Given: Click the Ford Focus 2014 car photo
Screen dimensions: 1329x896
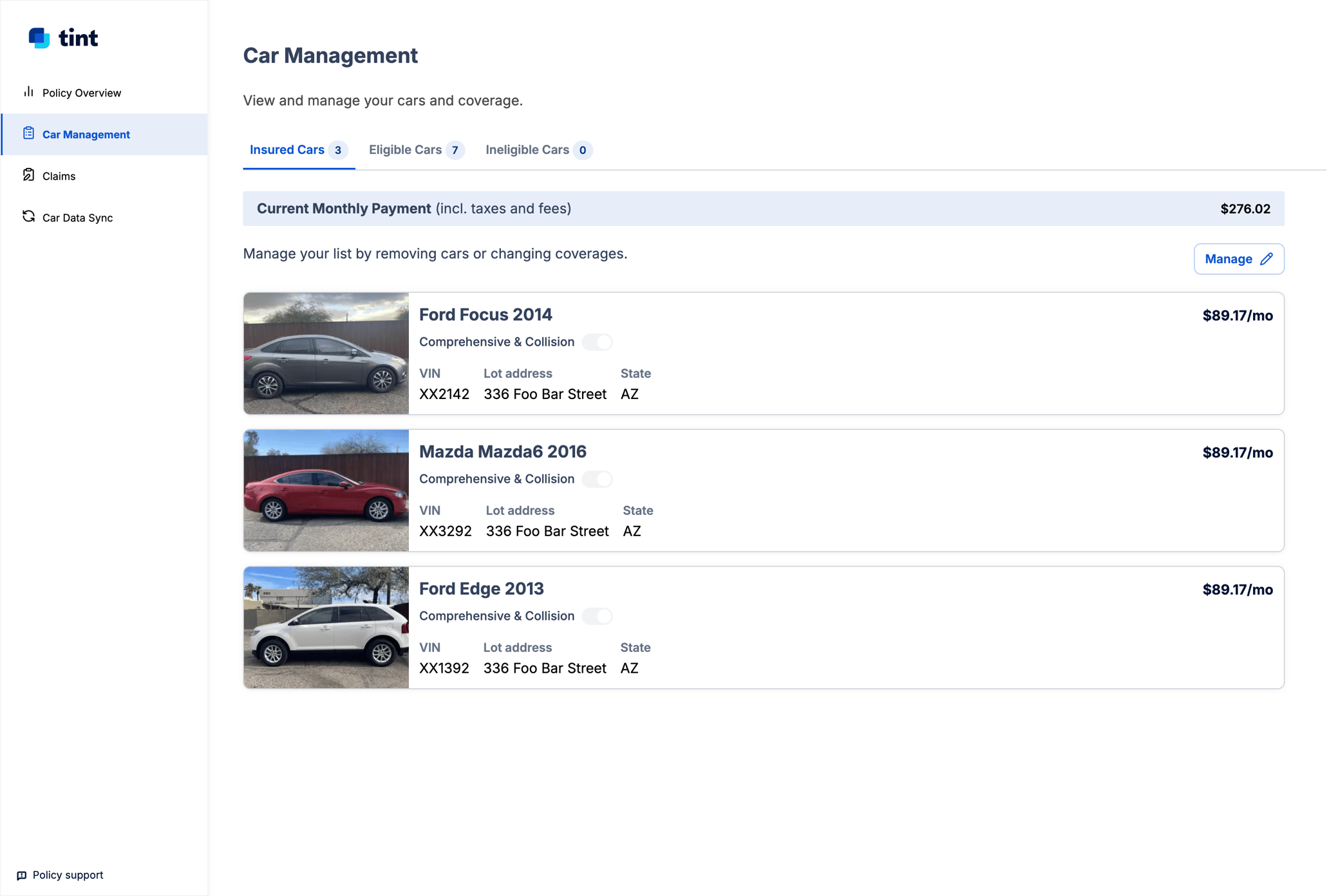Looking at the screenshot, I should 325,353.
